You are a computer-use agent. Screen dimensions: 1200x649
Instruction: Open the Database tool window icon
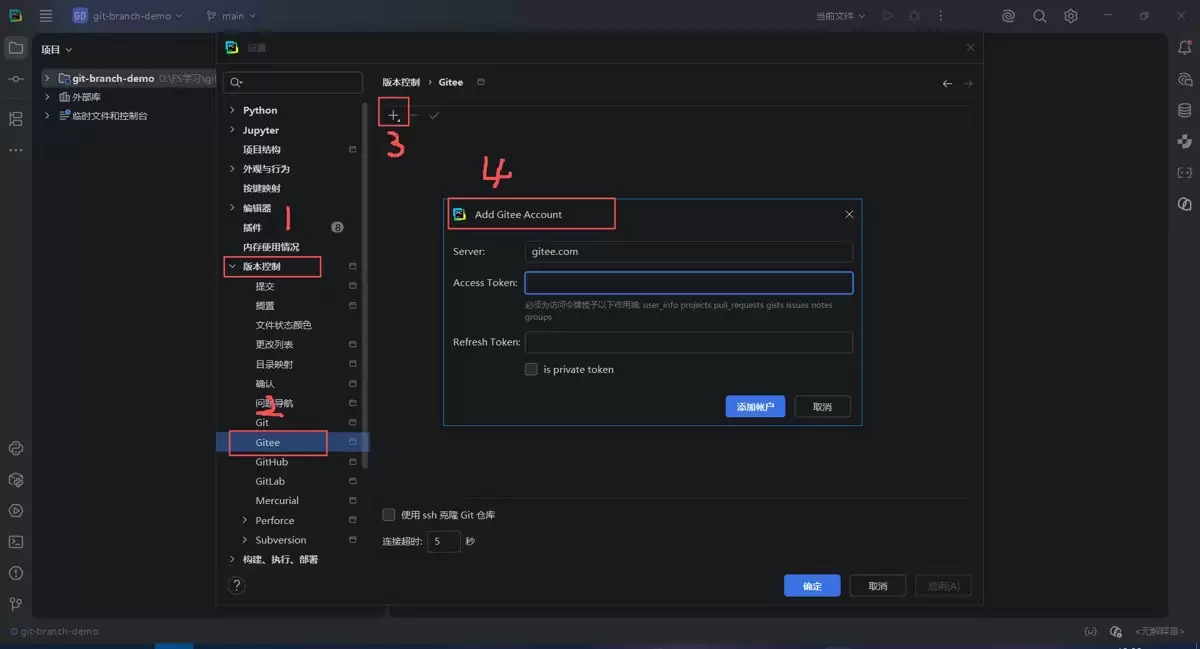click(1185, 110)
